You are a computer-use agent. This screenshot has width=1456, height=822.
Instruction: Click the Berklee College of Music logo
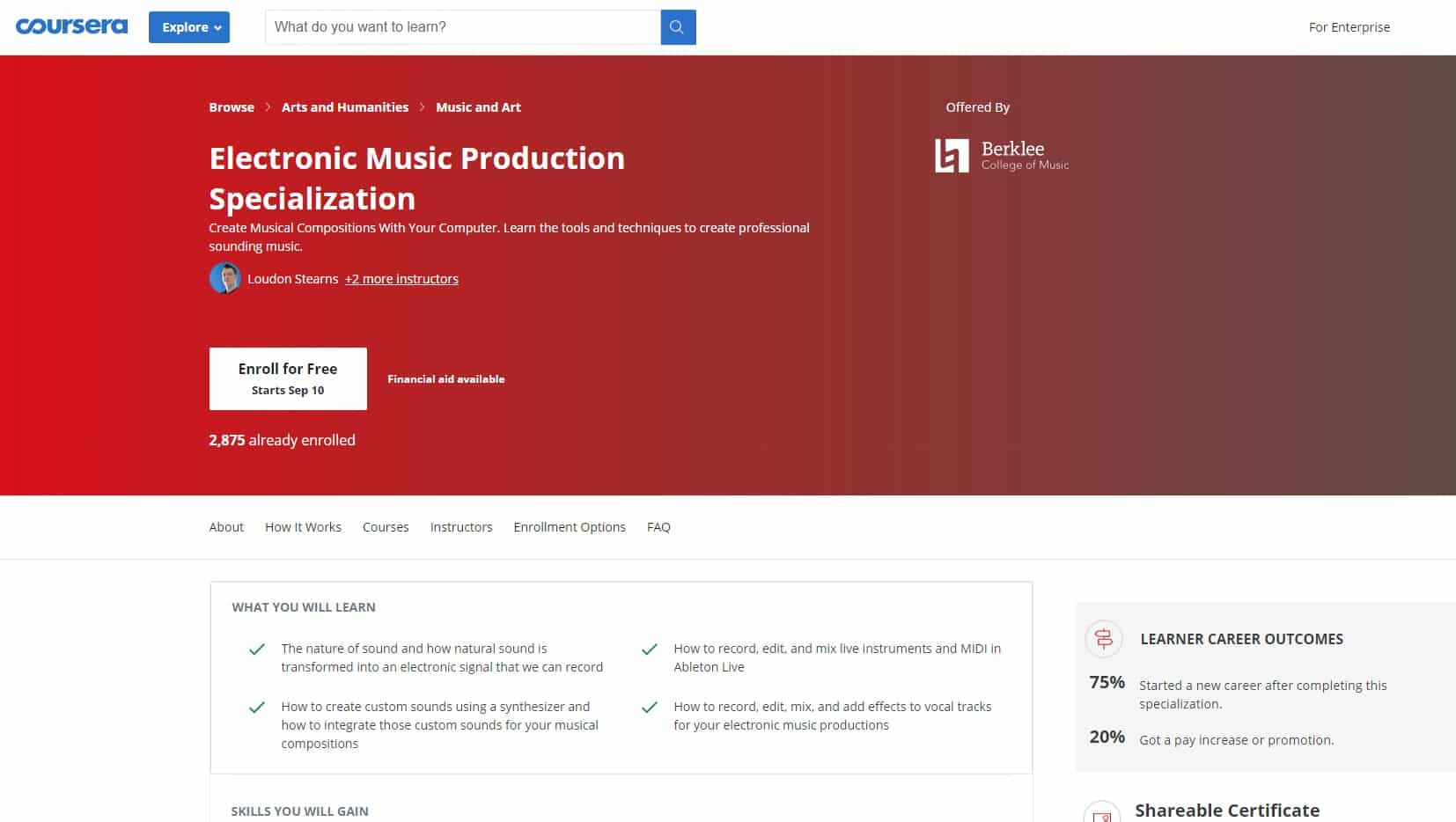point(1002,156)
